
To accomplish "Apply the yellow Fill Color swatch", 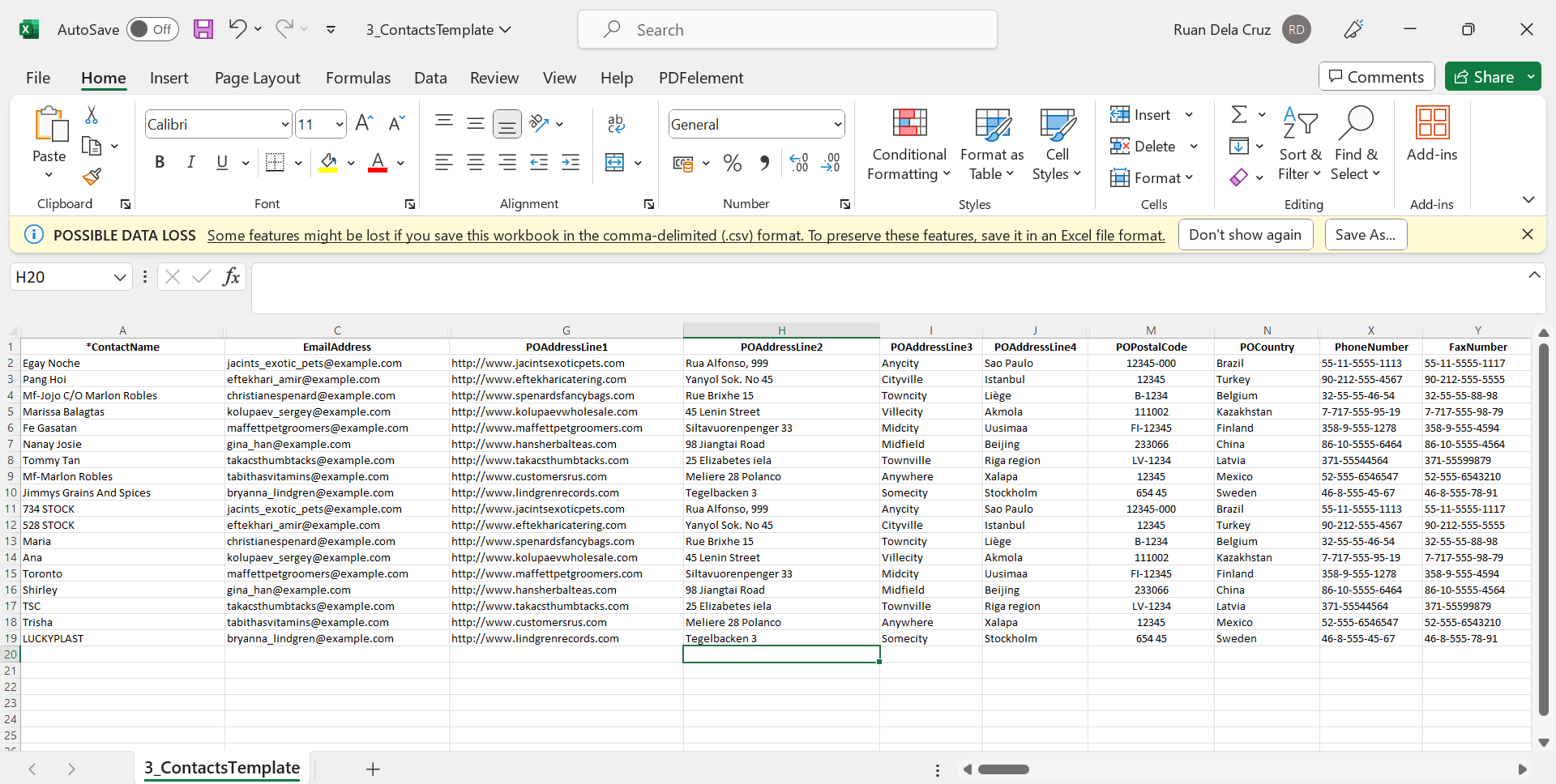I will (x=328, y=163).
